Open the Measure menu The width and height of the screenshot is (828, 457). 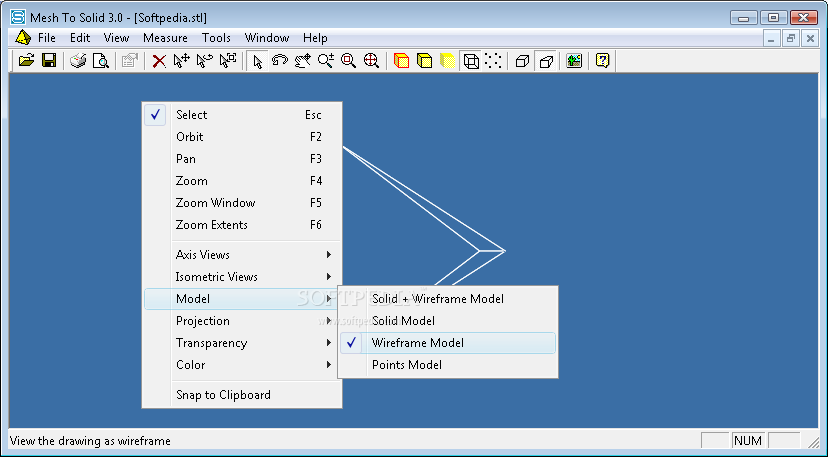pyautogui.click(x=165, y=38)
